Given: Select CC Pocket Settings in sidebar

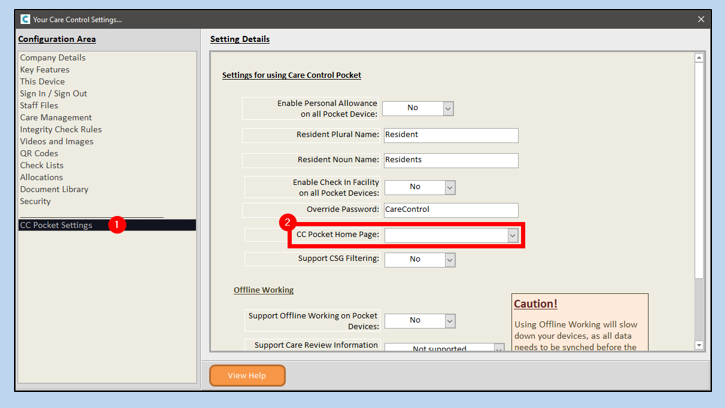Looking at the screenshot, I should [x=56, y=226].
